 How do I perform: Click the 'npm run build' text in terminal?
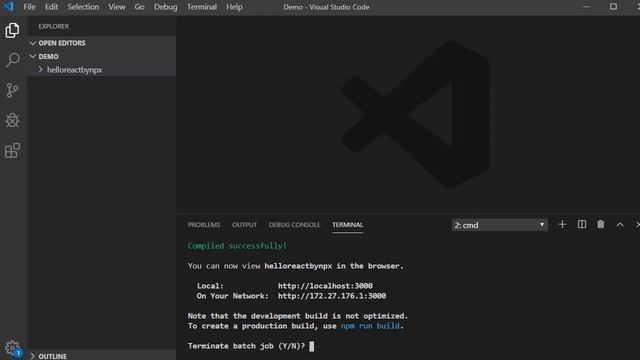click(370, 326)
